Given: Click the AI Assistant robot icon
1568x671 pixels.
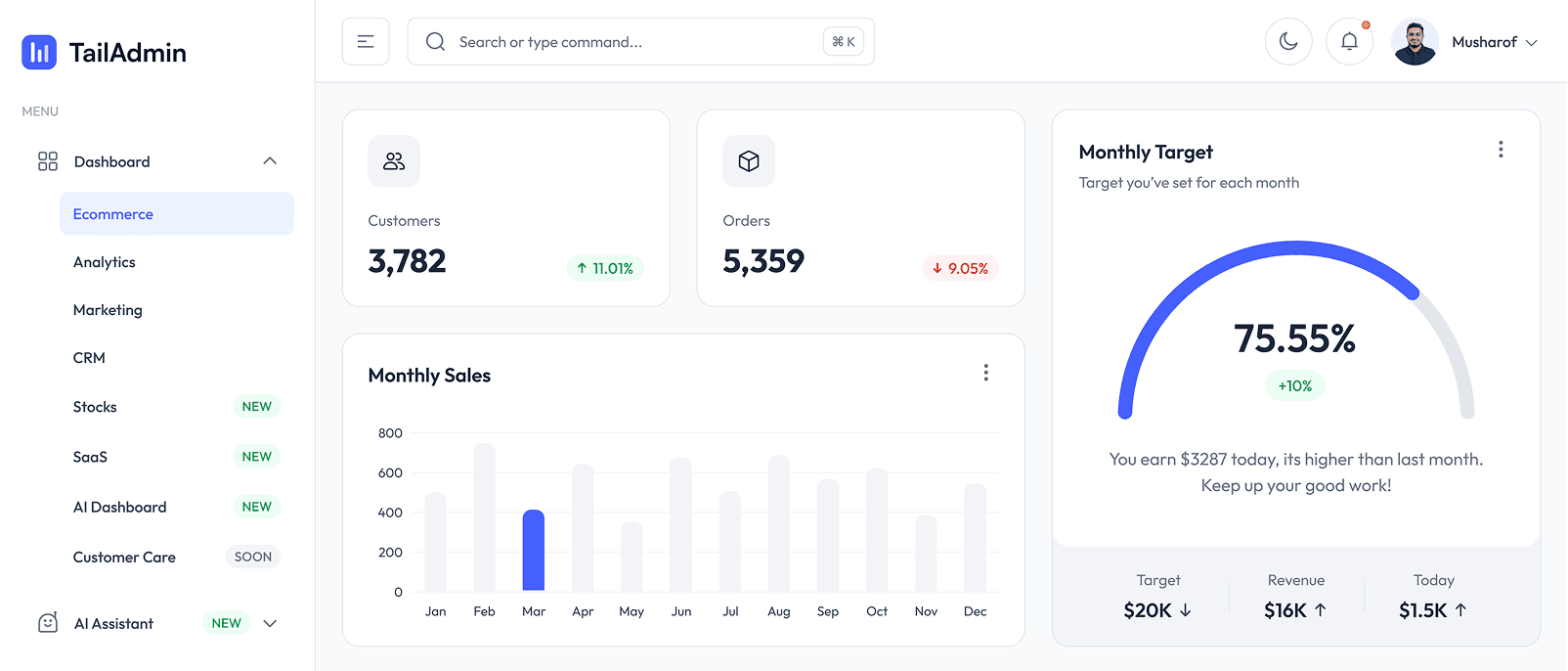Looking at the screenshot, I should (46, 623).
